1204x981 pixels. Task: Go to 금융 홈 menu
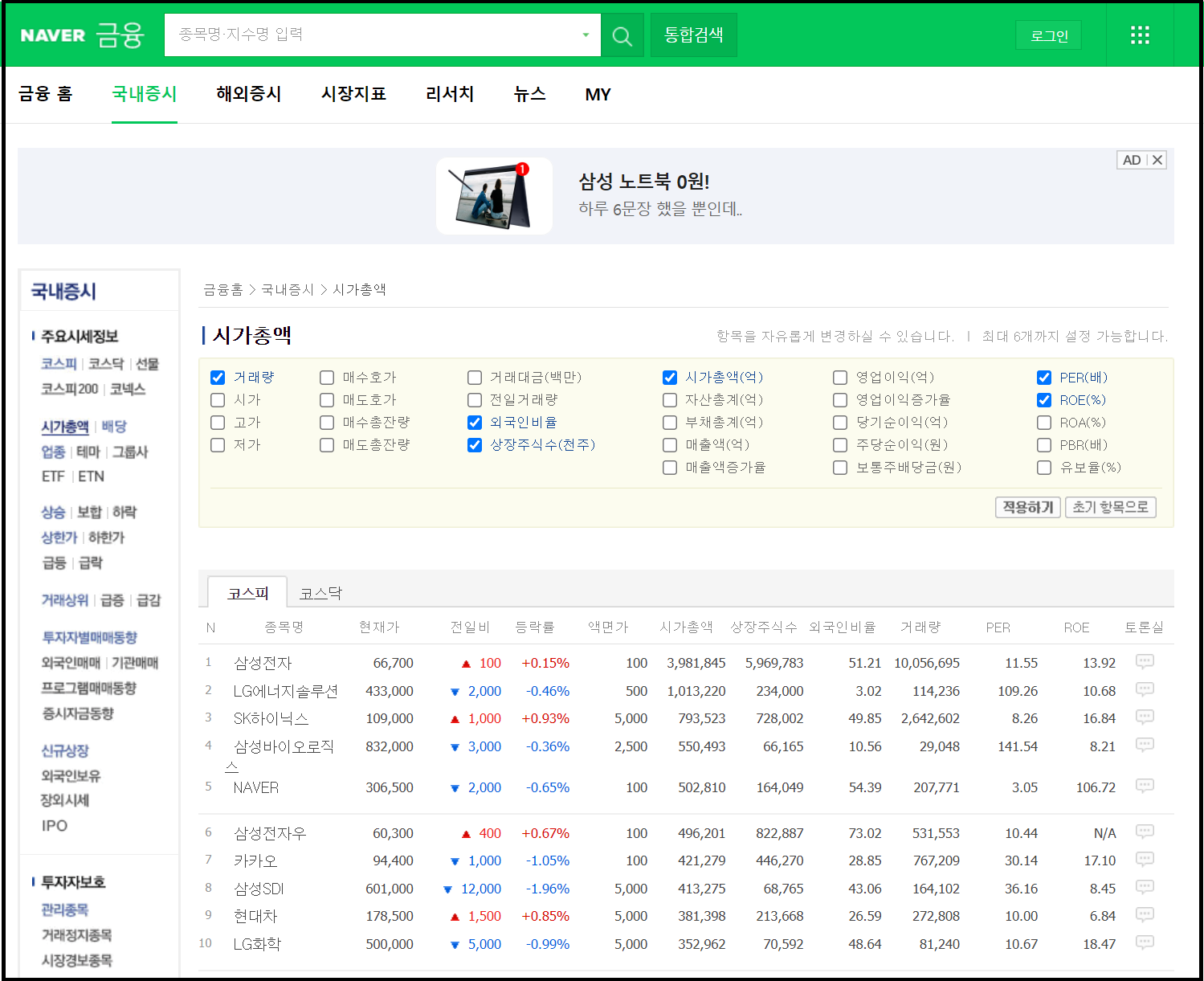[x=46, y=94]
